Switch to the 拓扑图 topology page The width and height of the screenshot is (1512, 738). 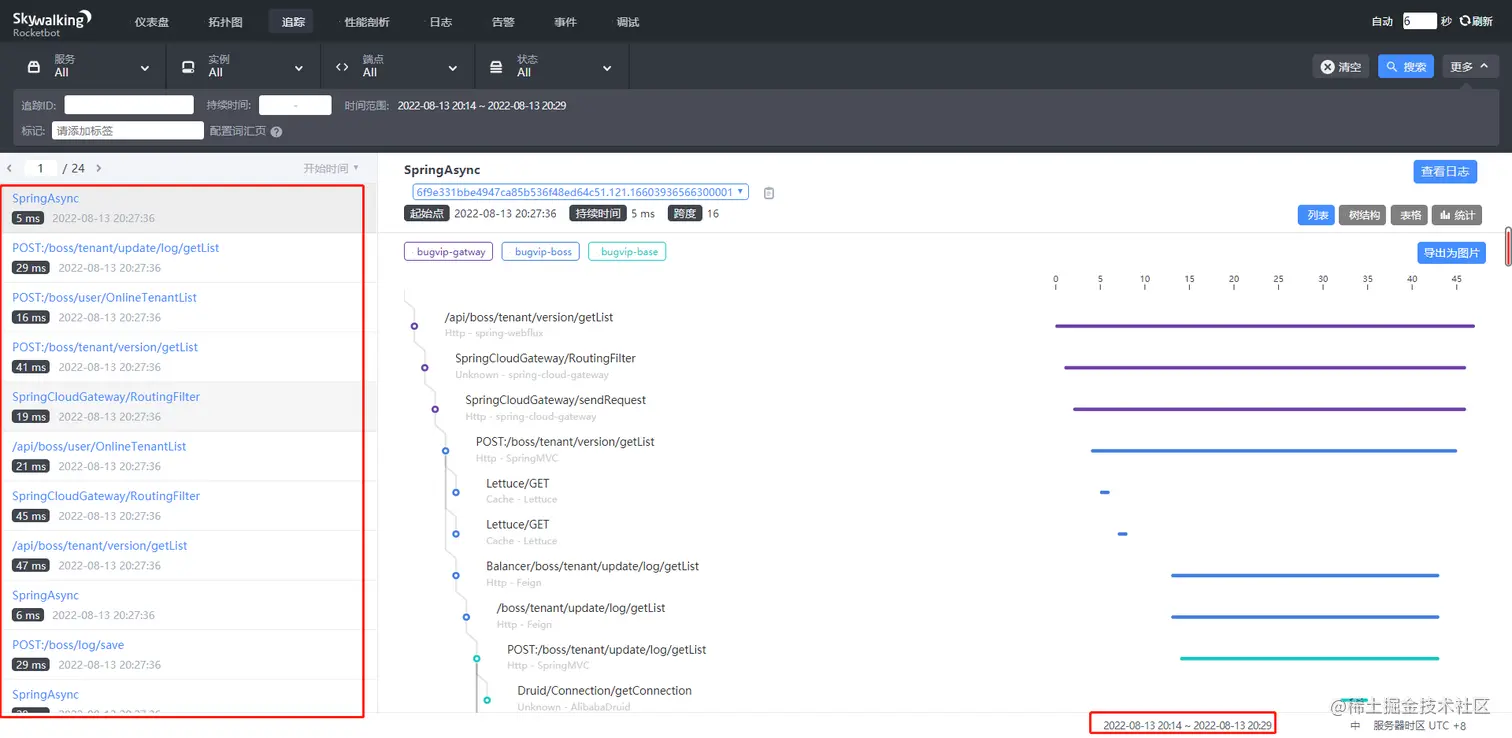coord(225,22)
